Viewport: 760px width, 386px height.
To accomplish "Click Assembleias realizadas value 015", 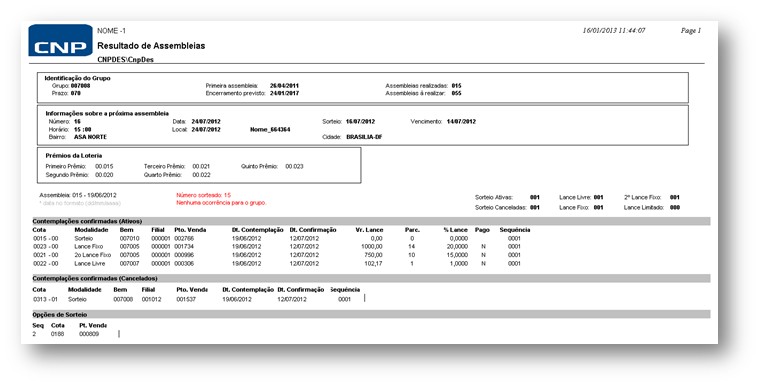I will coord(457,86).
